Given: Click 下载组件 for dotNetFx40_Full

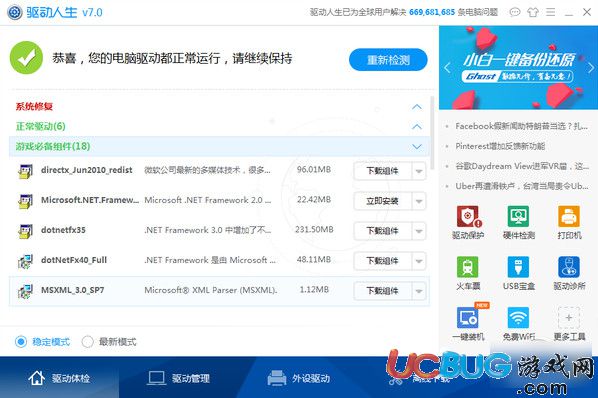Looking at the screenshot, I should (x=383, y=261).
